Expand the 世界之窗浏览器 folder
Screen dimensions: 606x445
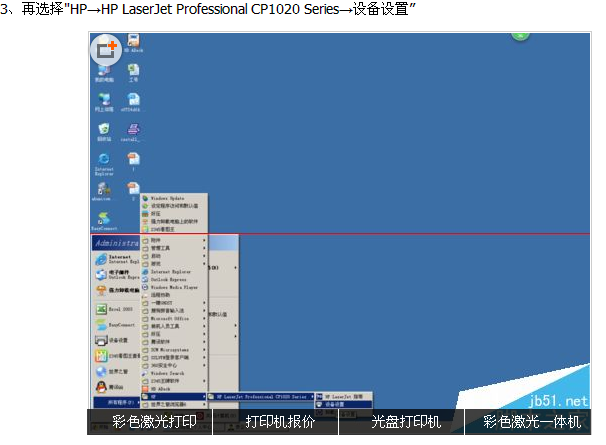click(174, 404)
